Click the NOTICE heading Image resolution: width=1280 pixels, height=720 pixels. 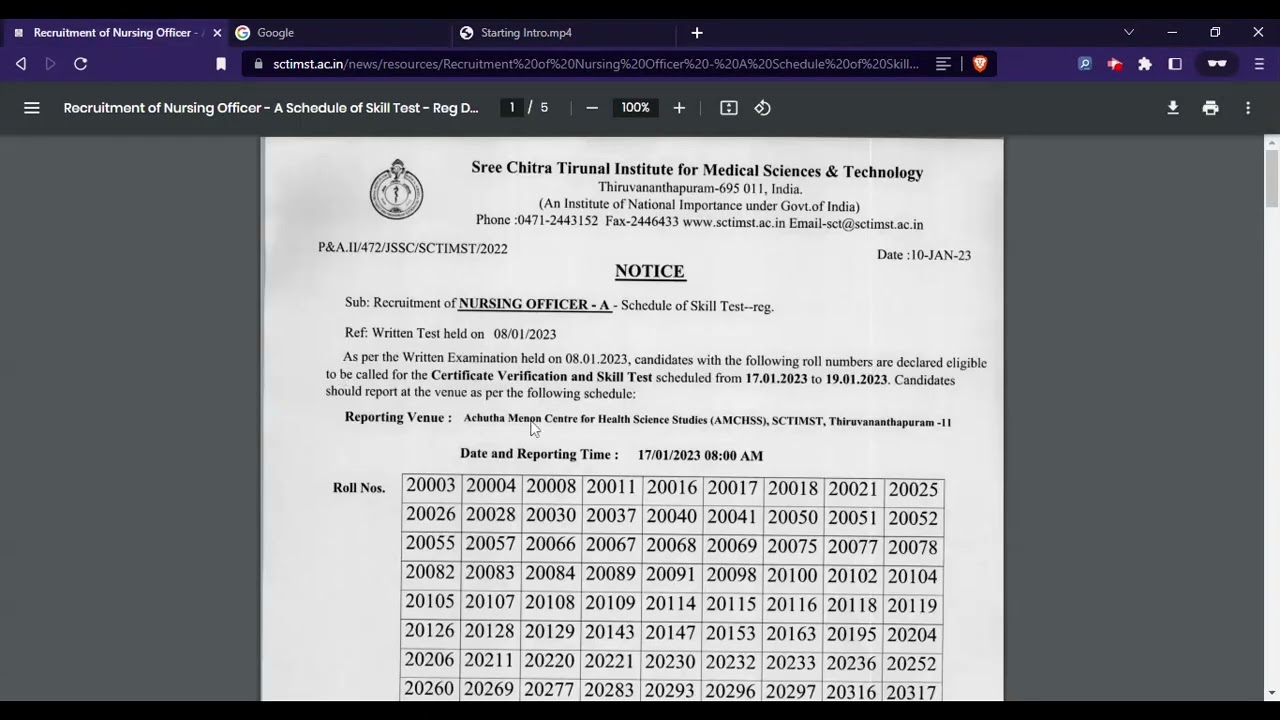point(650,271)
